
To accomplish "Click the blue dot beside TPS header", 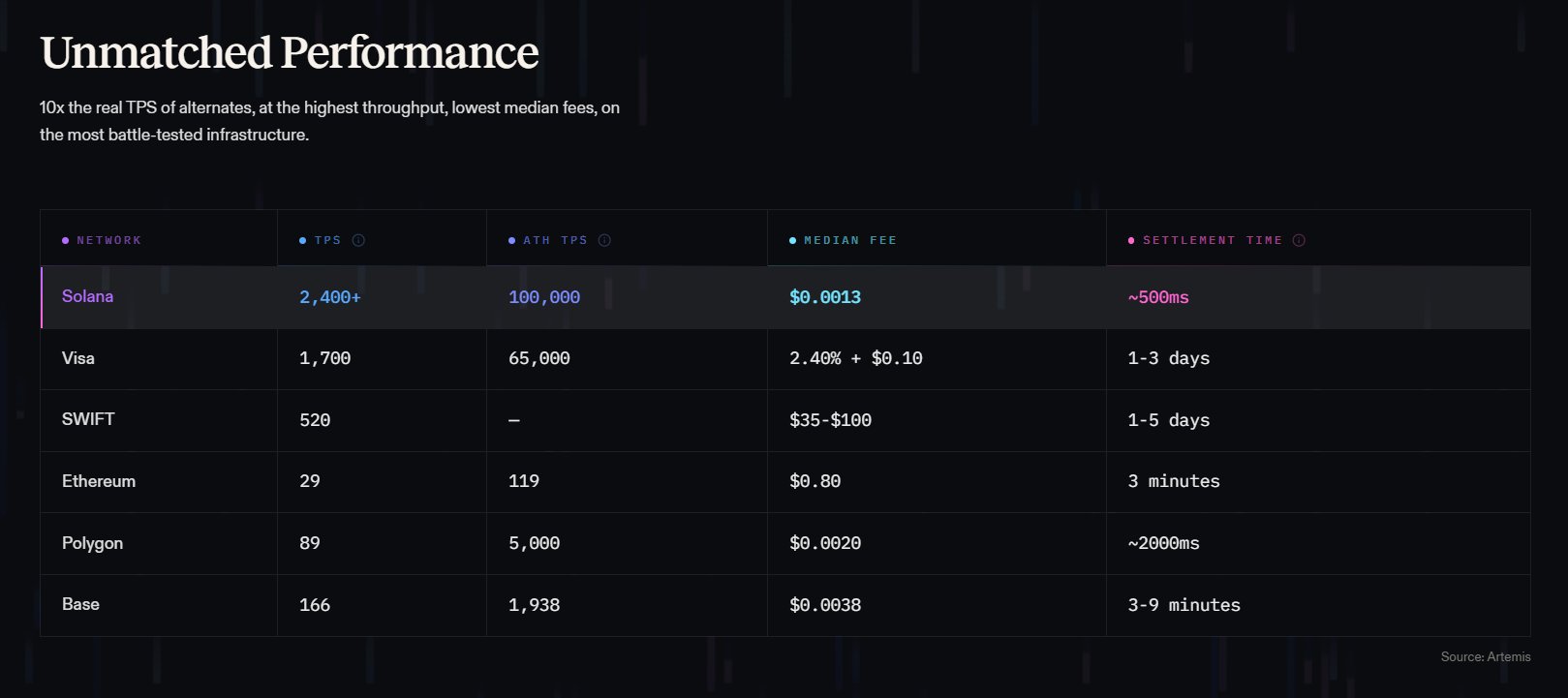I will click(x=303, y=240).
